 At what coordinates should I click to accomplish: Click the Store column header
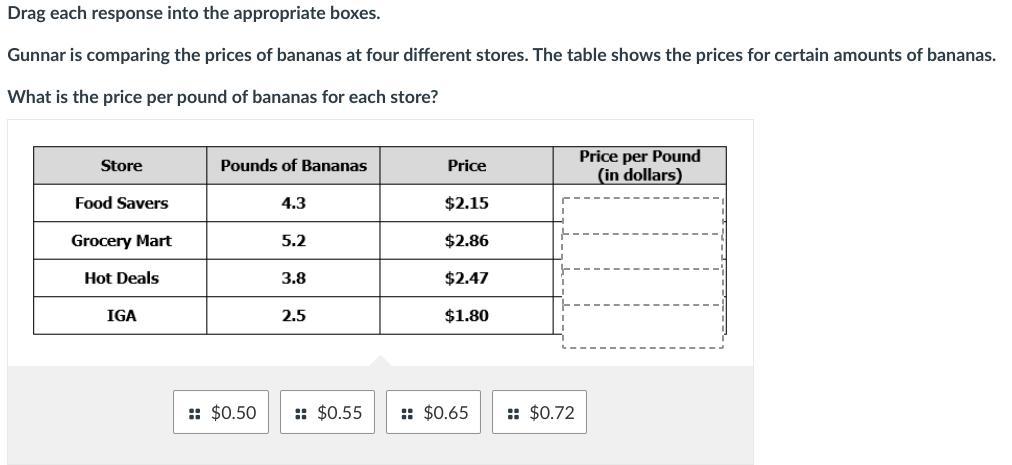(x=121, y=166)
